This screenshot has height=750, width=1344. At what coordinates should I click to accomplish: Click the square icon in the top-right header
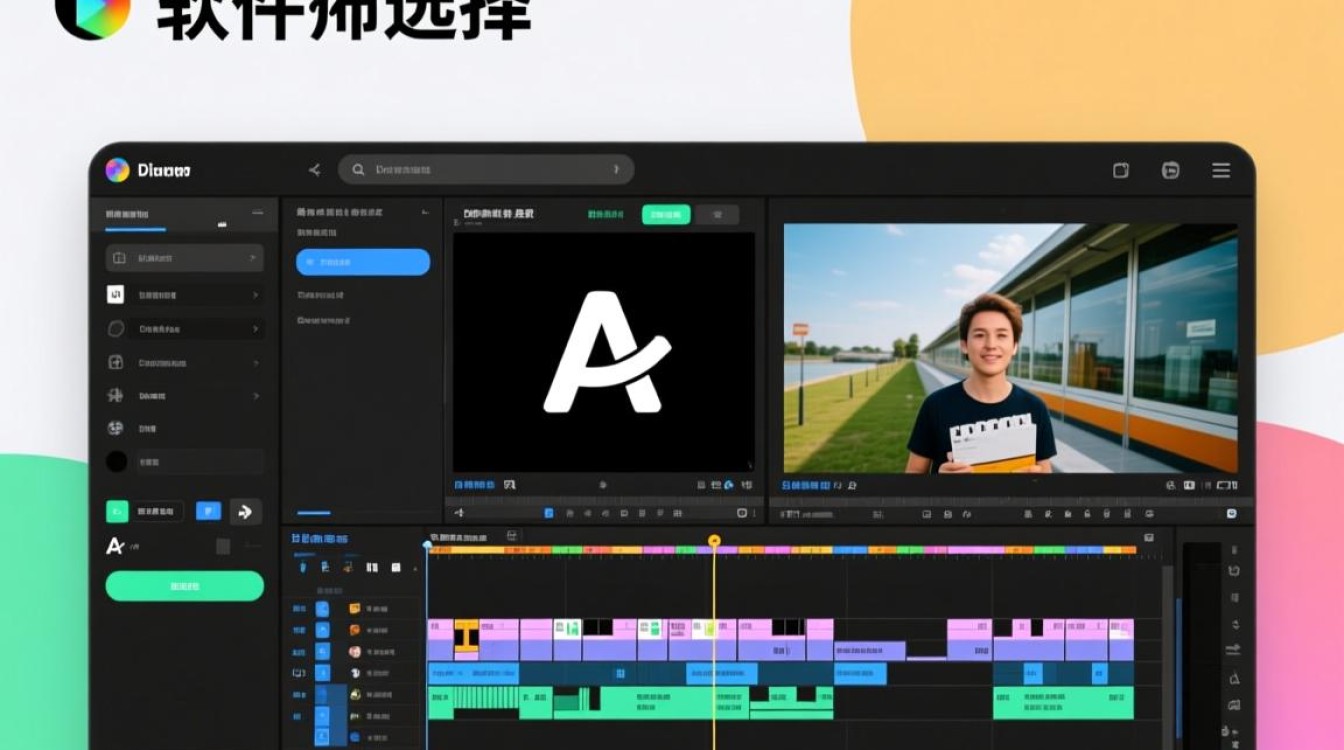point(1121,170)
